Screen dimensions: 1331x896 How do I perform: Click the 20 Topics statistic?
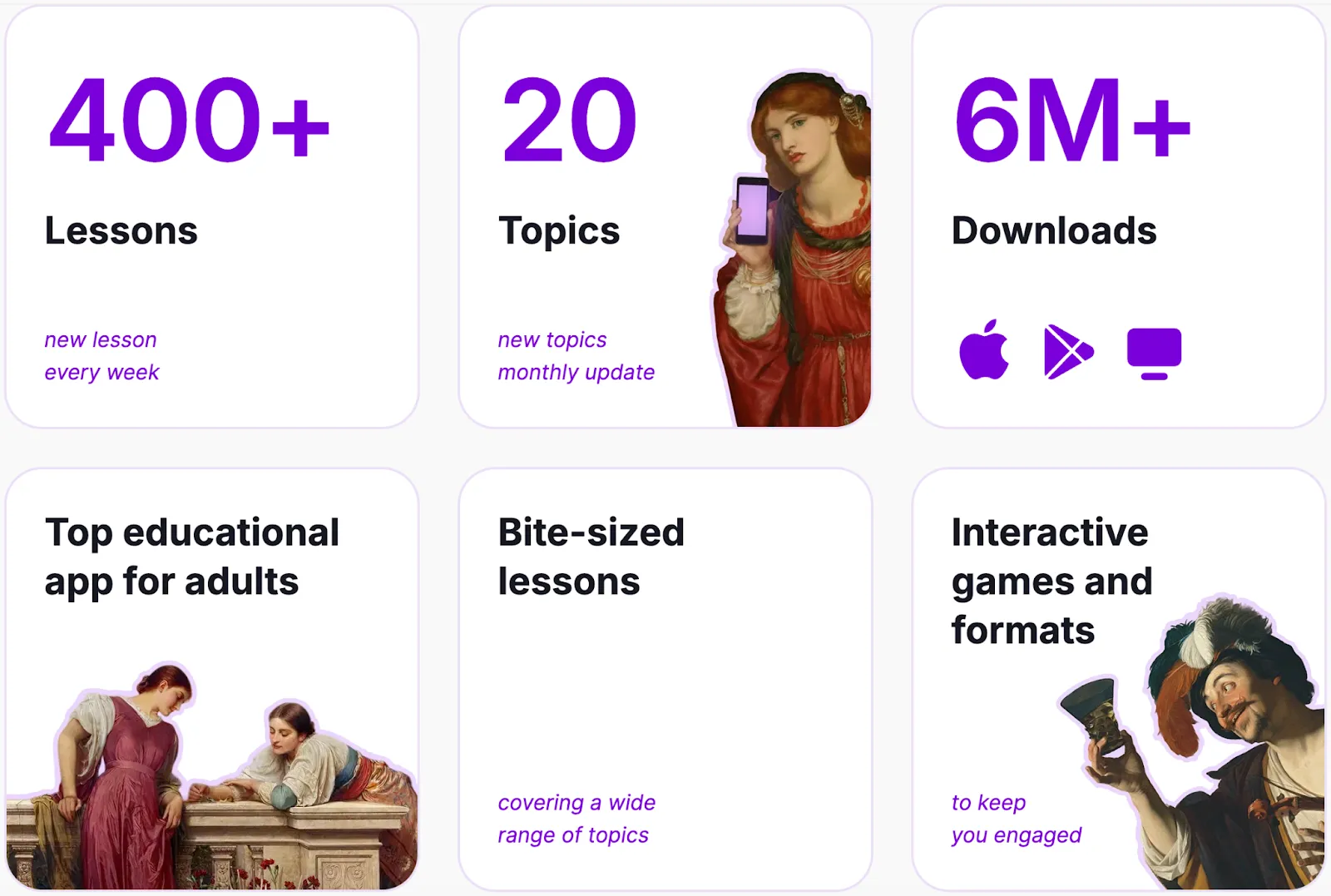coord(569,123)
